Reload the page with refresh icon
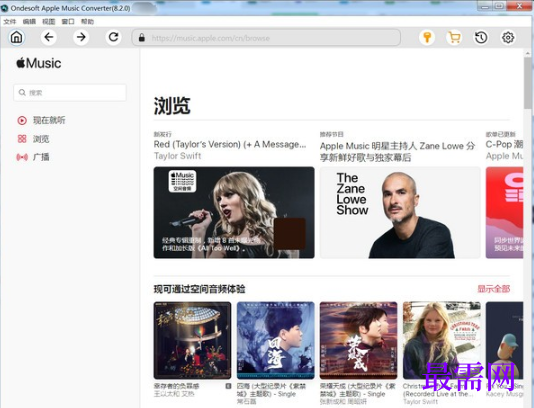This screenshot has height=408, width=534. [113, 37]
